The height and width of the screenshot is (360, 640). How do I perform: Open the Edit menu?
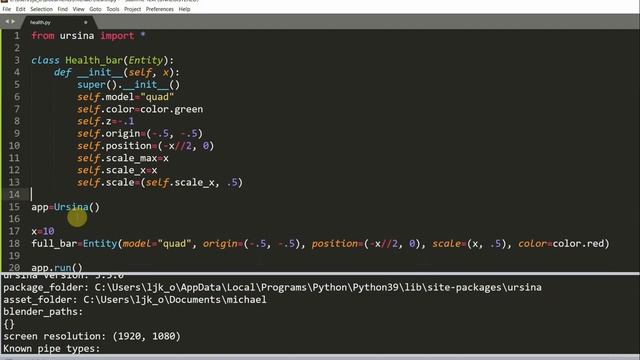(x=20, y=9)
